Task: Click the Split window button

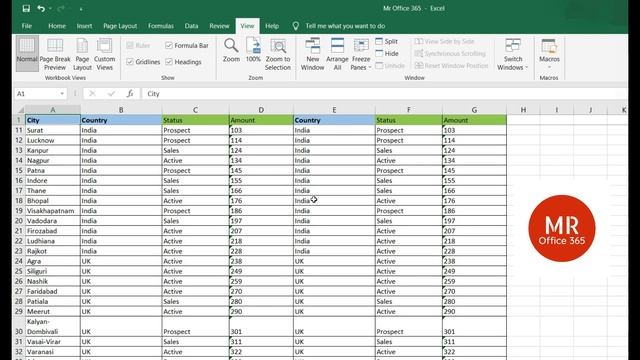Action: coord(387,41)
